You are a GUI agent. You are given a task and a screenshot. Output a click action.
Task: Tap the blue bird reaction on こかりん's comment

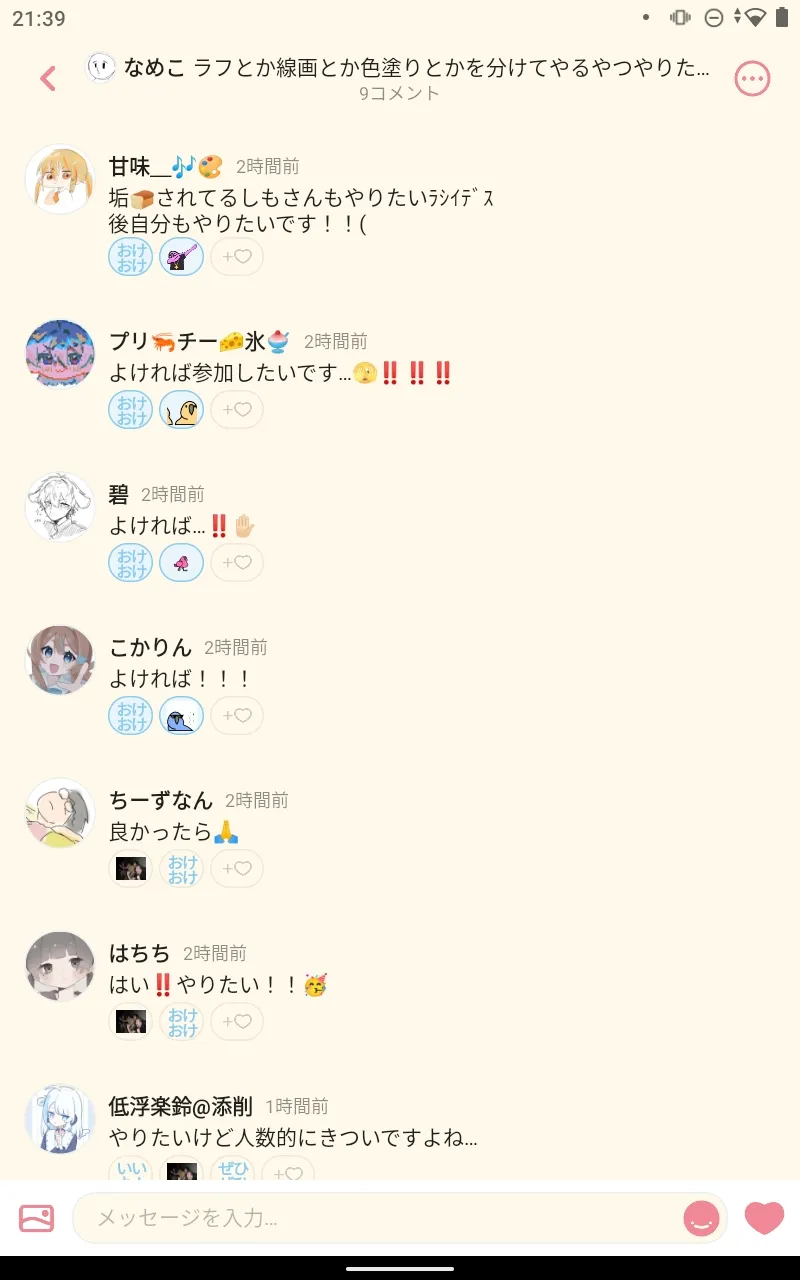(182, 716)
